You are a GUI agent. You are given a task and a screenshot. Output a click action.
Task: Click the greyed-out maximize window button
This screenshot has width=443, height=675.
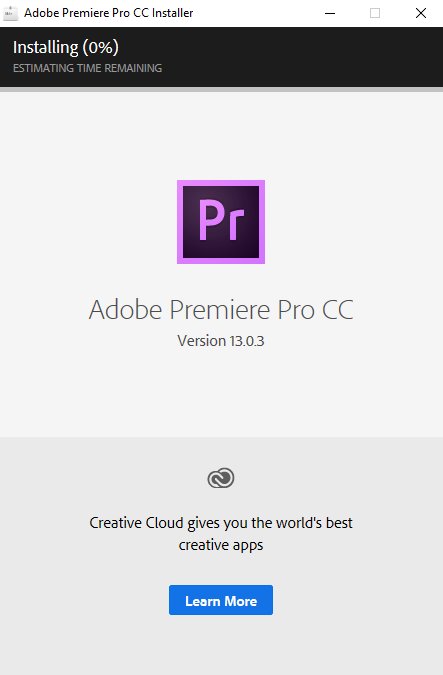coord(375,13)
